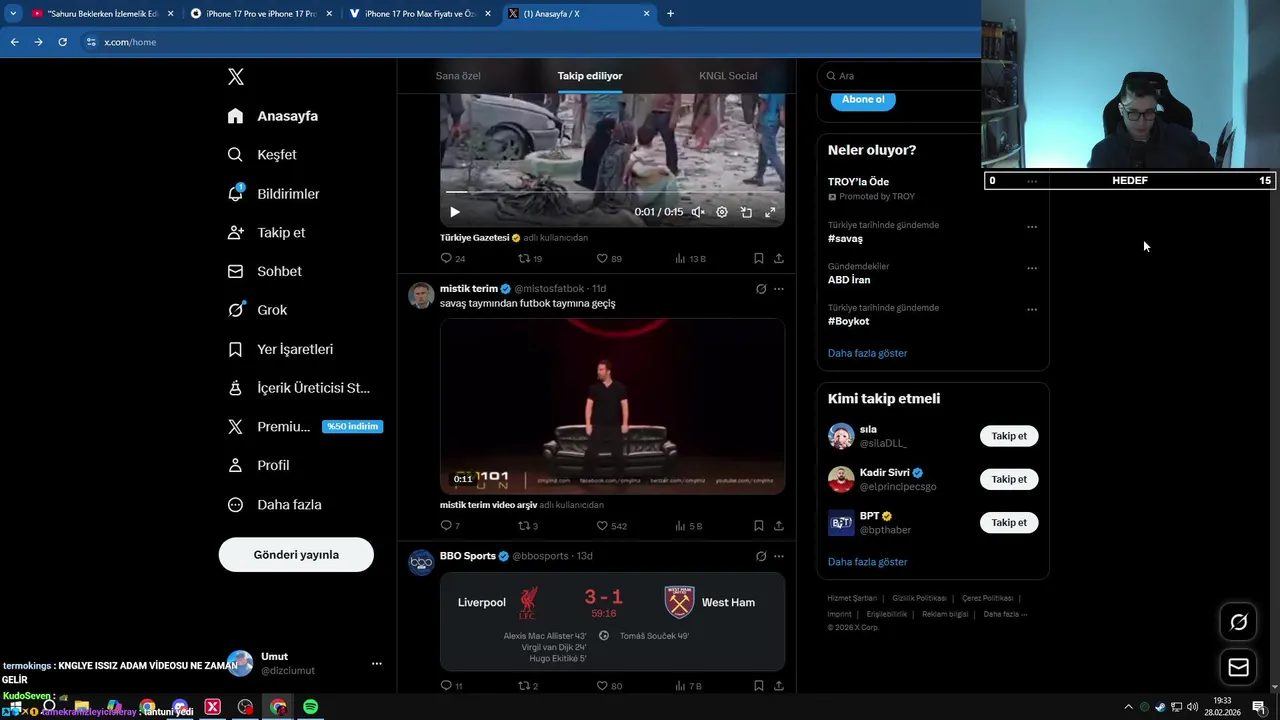Open Keşfet explore page
This screenshot has height=720, width=1280.
click(262, 155)
